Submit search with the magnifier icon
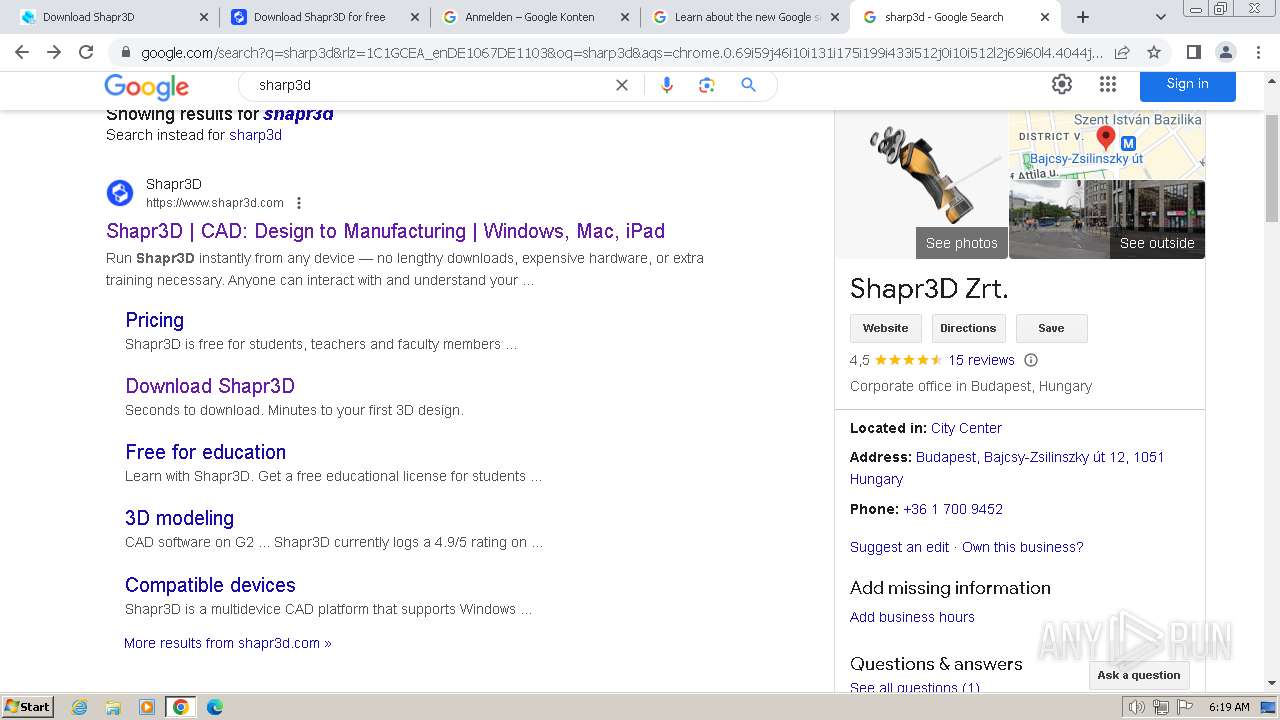Image resolution: width=1280 pixels, height=720 pixels. pyautogui.click(x=748, y=85)
